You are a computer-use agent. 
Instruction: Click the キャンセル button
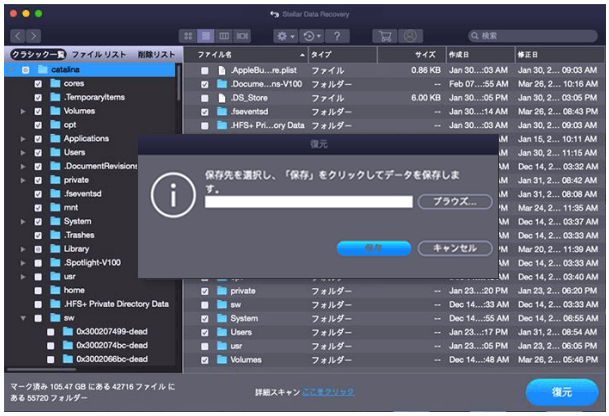(x=455, y=248)
